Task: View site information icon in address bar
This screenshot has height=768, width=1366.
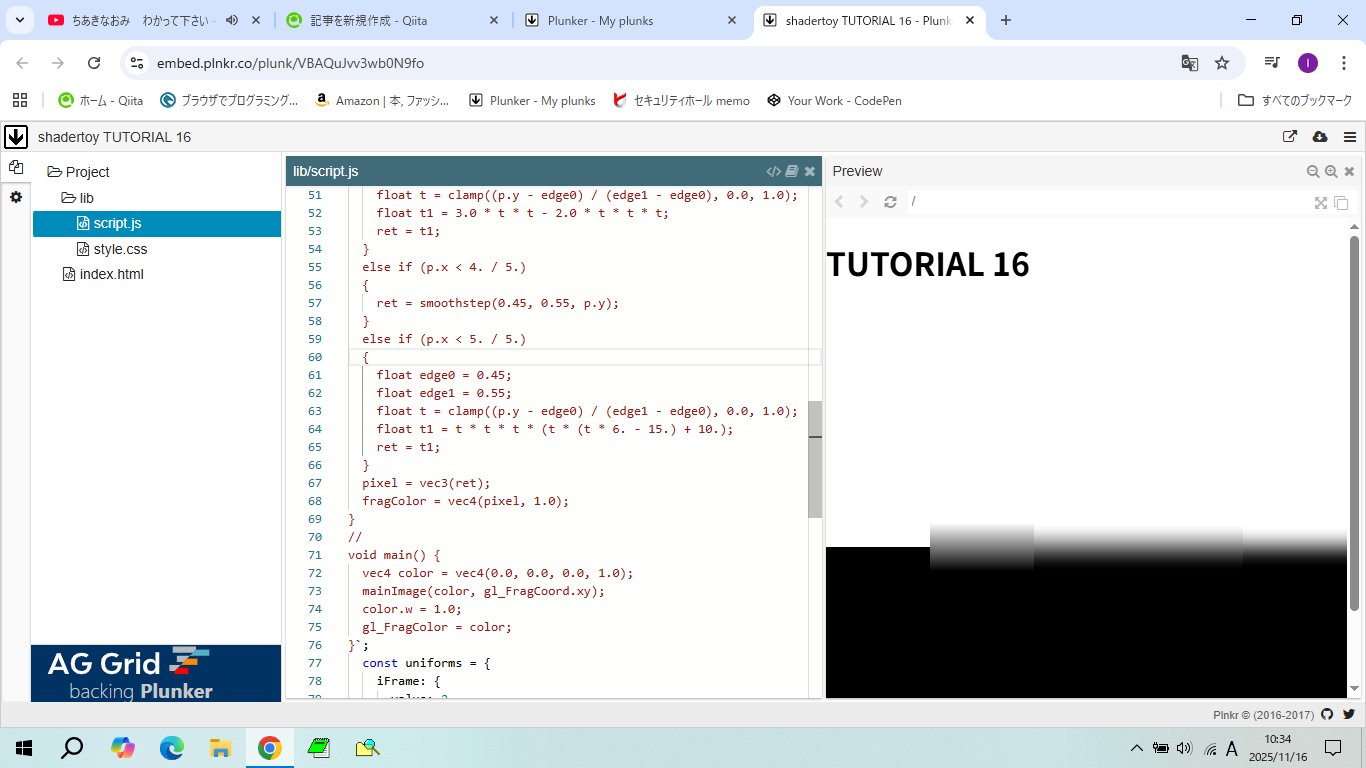Action: tap(138, 63)
